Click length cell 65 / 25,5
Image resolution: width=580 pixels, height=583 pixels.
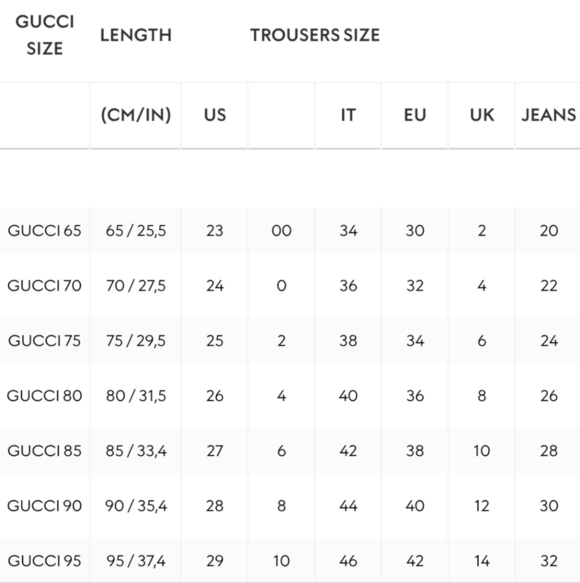point(136,231)
